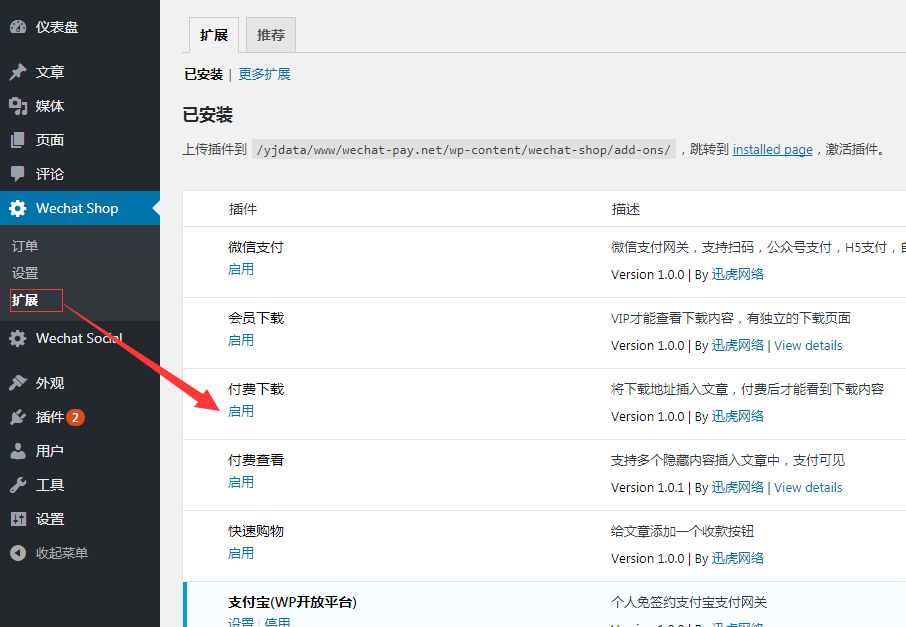Open the 更多扩展 link
The image size is (906, 627).
pos(265,74)
